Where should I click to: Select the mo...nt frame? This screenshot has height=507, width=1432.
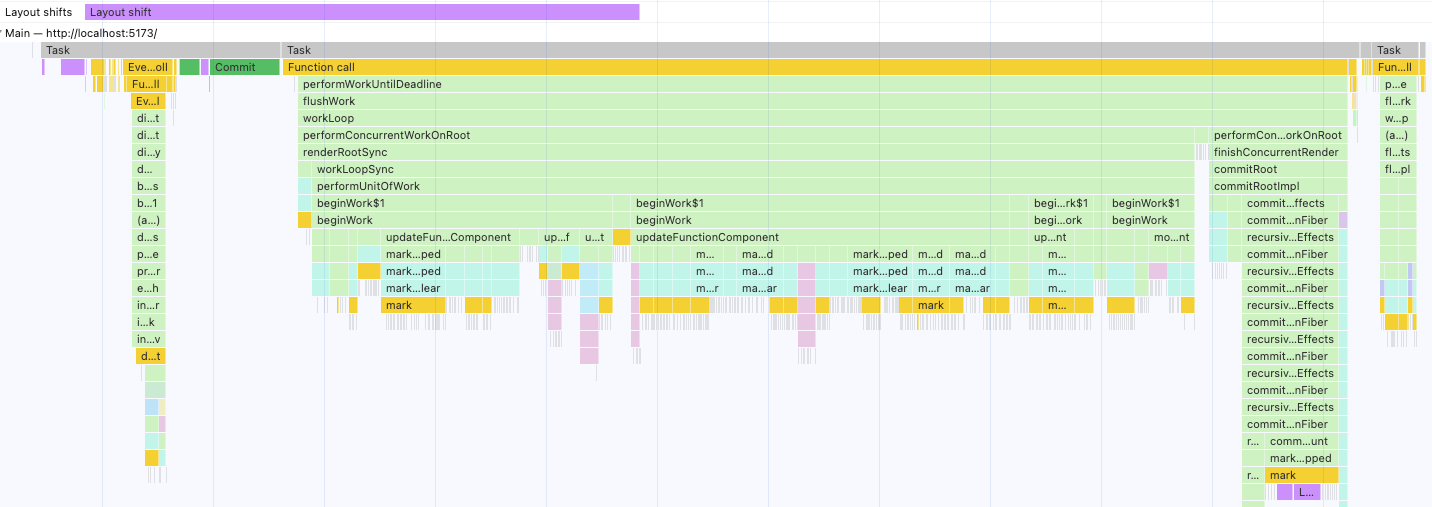pos(1171,237)
